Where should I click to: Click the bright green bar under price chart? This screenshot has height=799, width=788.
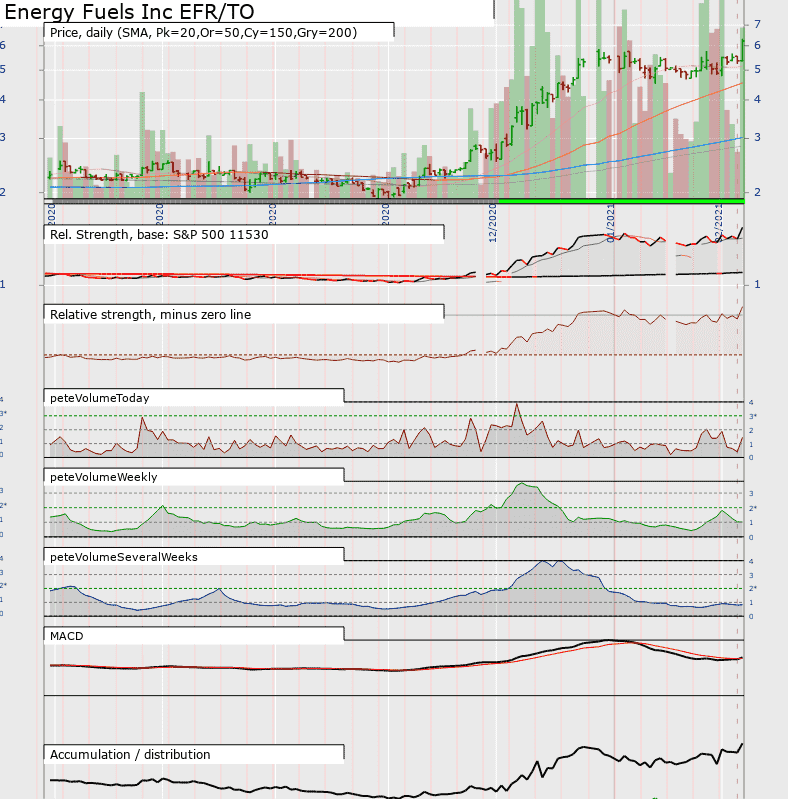pos(621,201)
